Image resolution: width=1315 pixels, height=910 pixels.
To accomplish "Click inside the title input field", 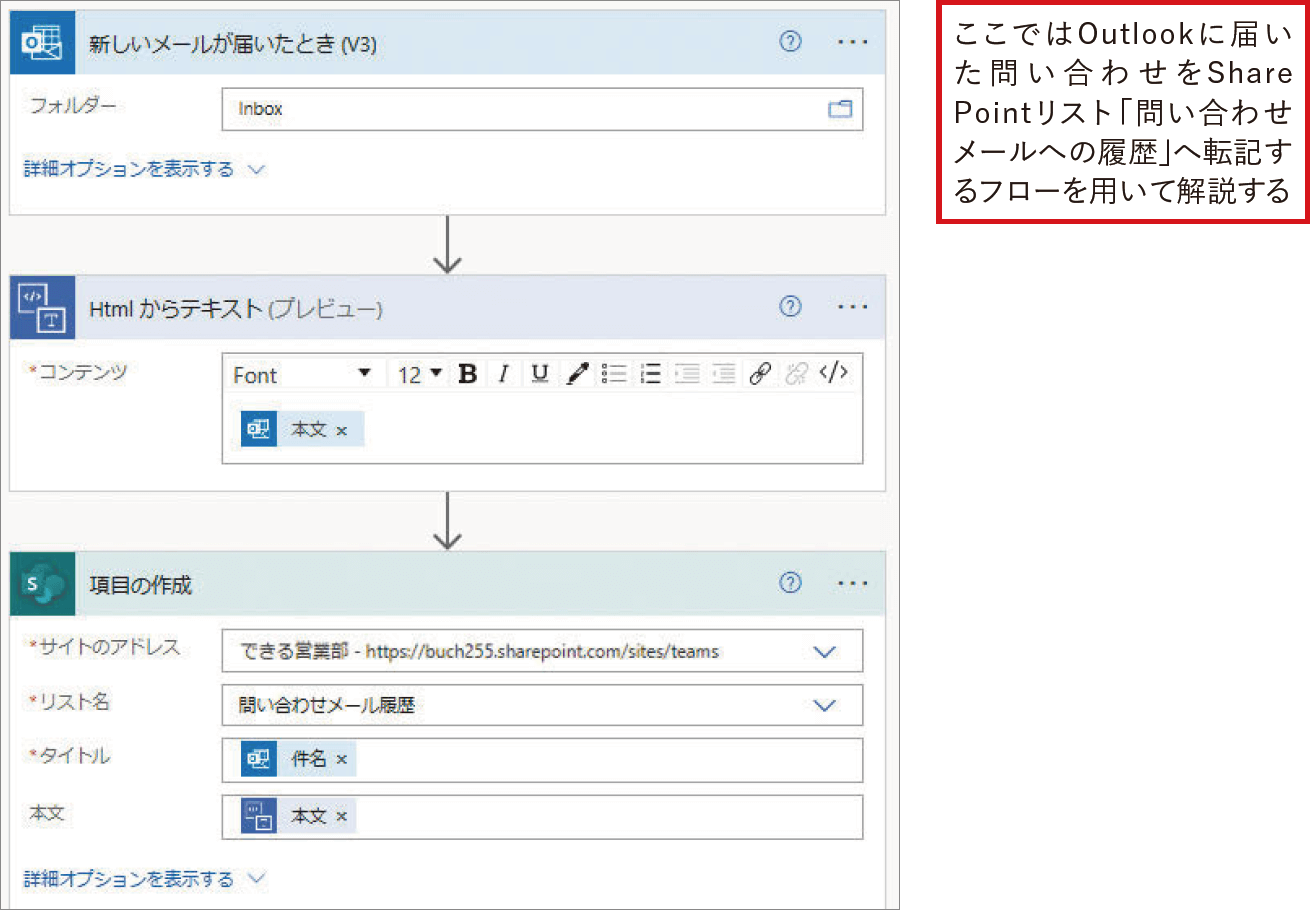I will pyautogui.click(x=542, y=760).
